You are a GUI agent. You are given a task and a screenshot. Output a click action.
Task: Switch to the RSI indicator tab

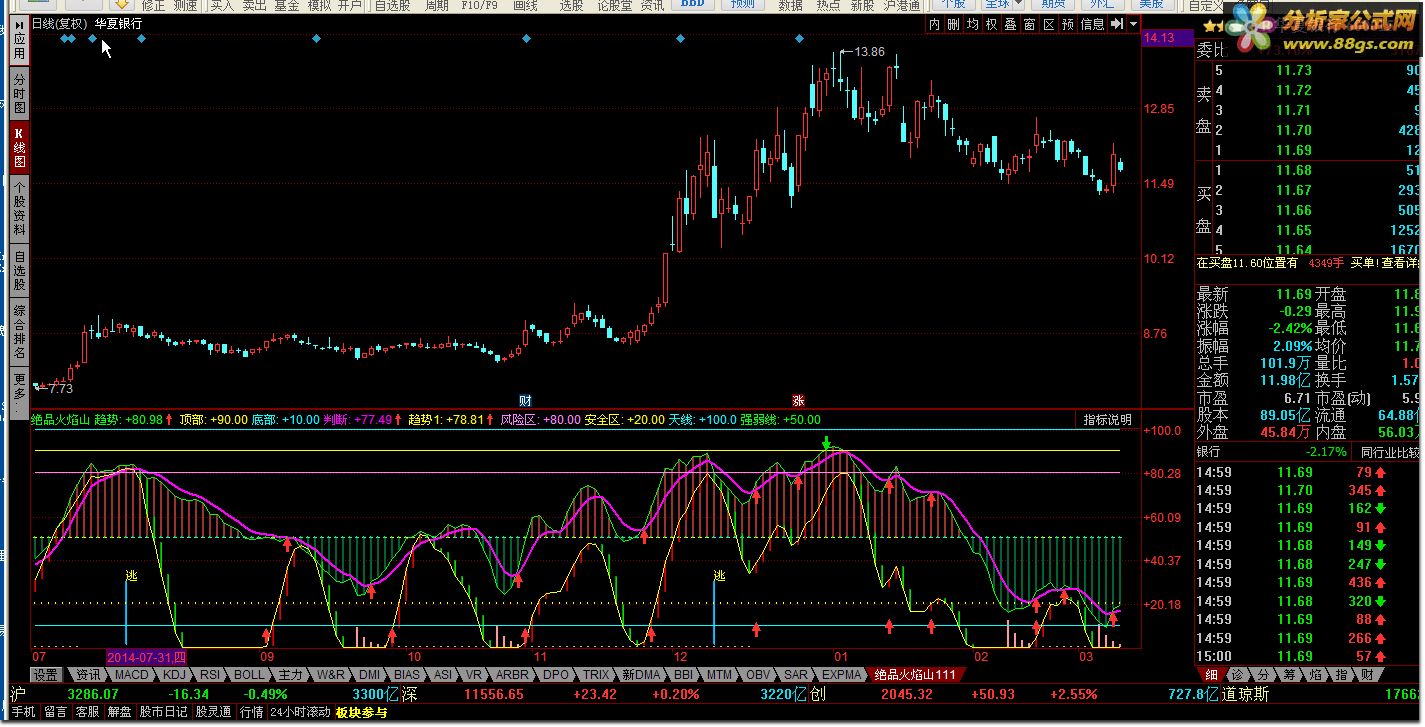210,675
